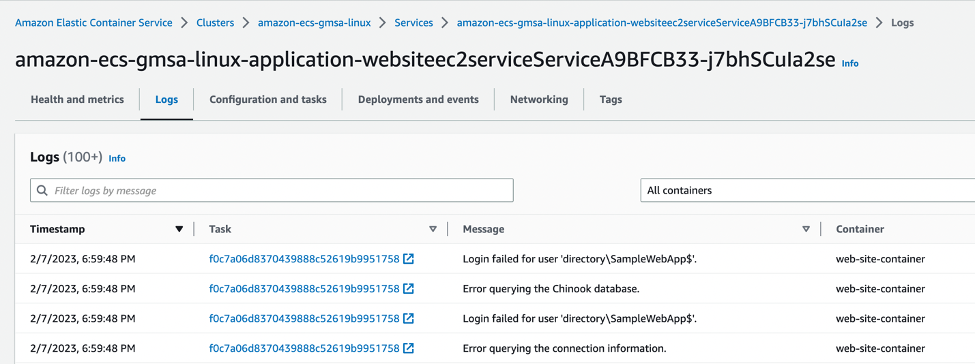
Task: Open external link icon in the connection information row
Action: [409, 348]
